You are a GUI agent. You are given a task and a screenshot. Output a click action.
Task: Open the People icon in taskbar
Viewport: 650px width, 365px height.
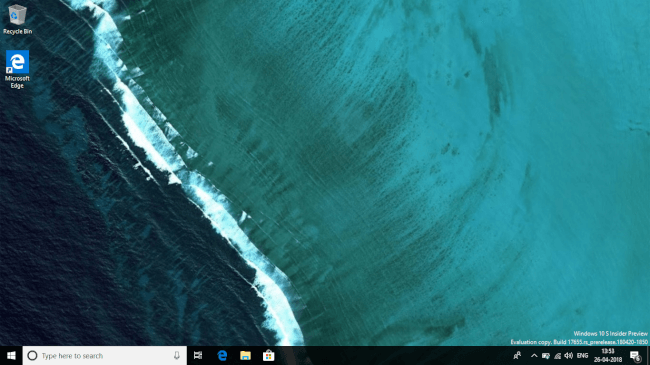(517, 355)
